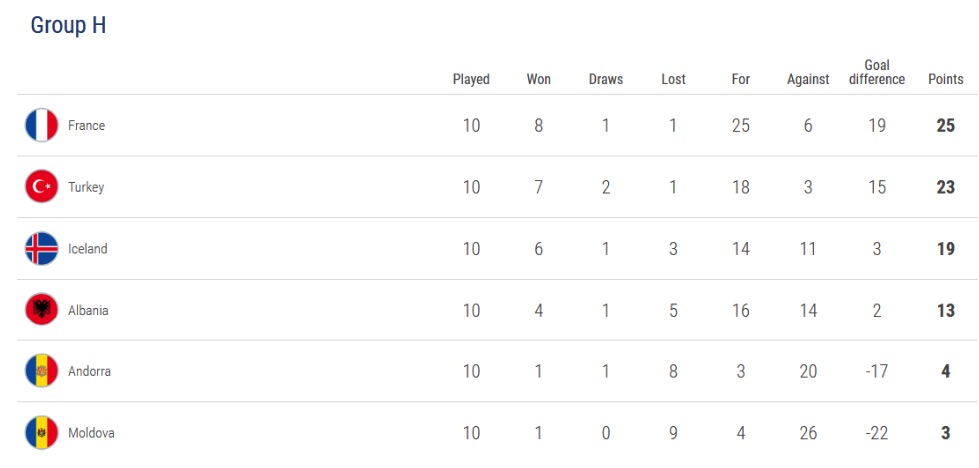The image size is (979, 468).
Task: Click the Albania flag icon
Action: (42, 310)
